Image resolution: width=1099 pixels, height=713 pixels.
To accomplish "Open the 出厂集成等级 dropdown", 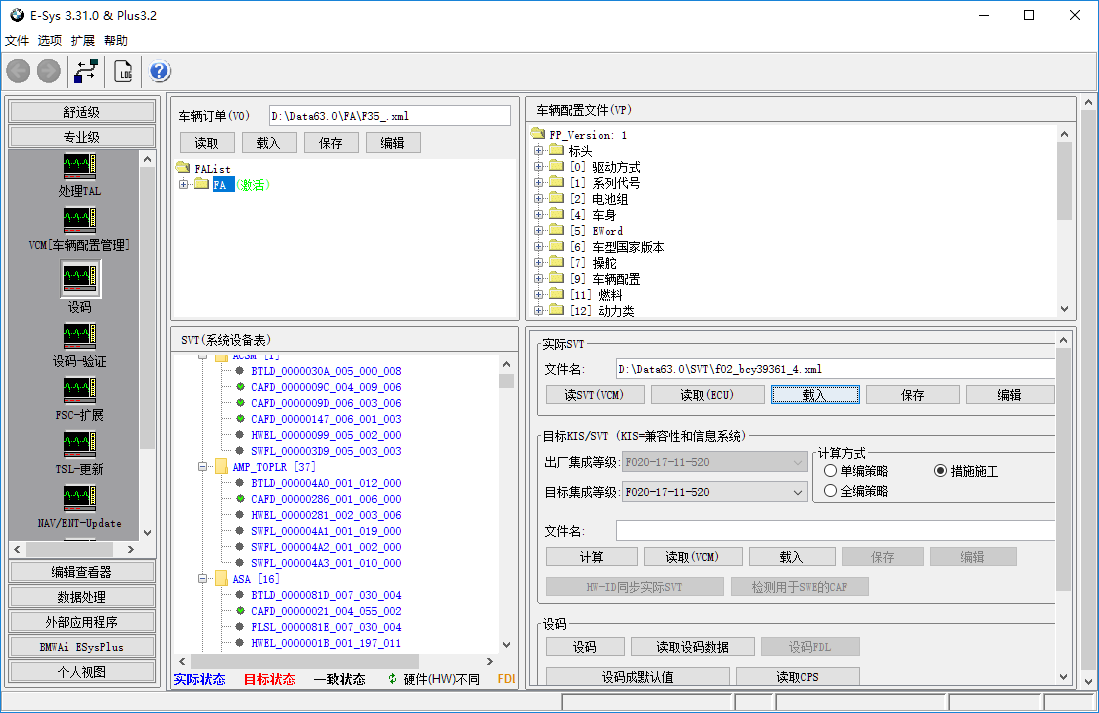I will tap(714, 462).
